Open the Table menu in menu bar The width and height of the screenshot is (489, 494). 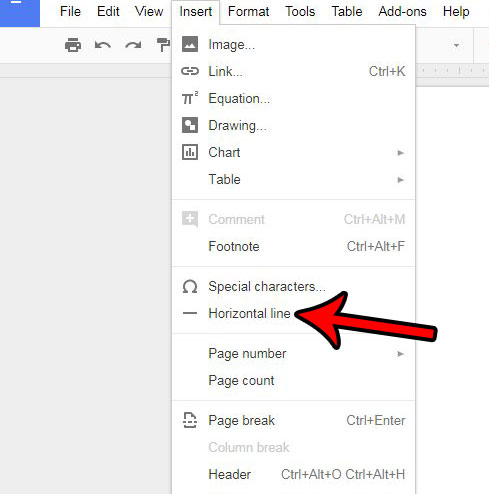347,11
